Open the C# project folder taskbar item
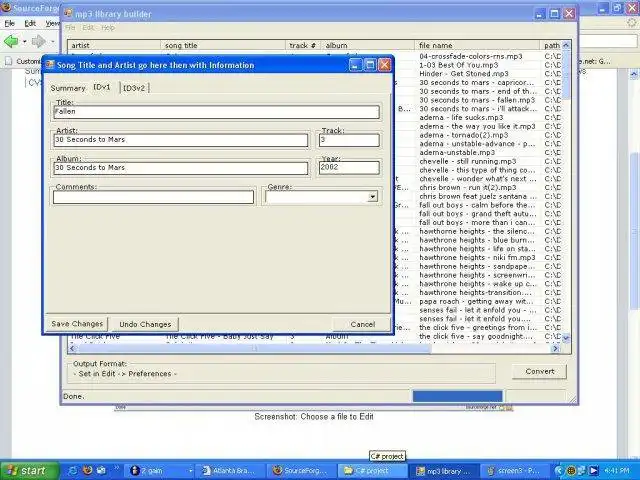640x480 pixels. pos(372,471)
